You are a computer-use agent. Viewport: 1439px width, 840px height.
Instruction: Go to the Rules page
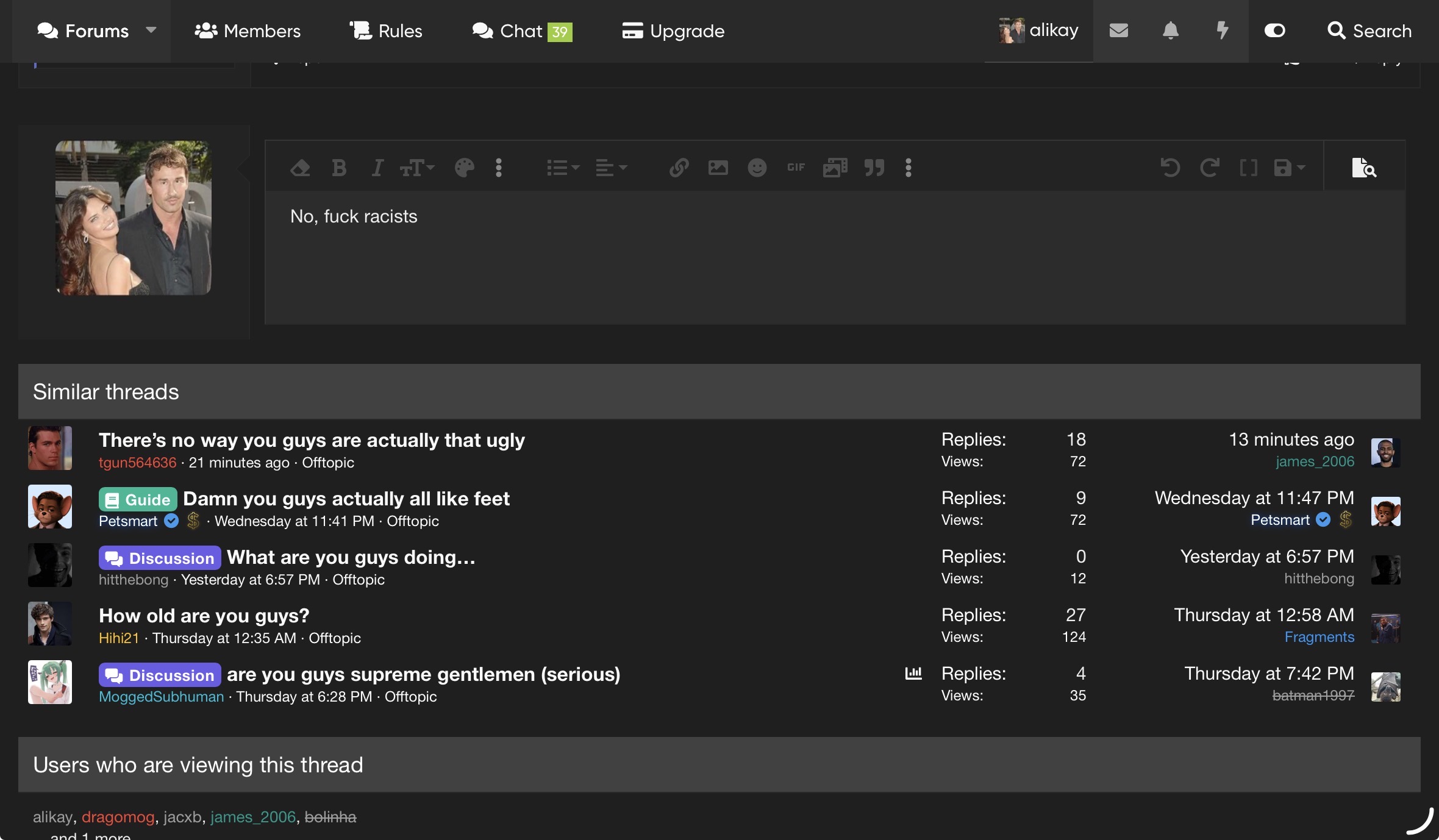[386, 30]
